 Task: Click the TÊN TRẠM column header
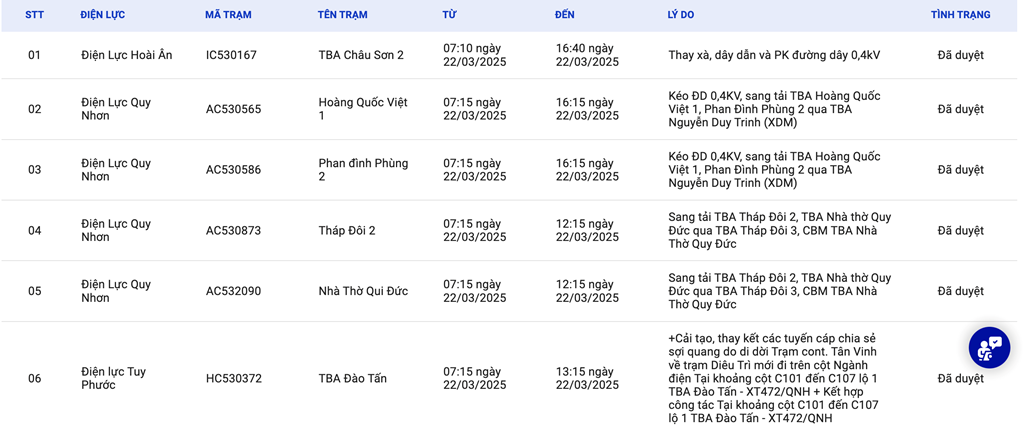tap(342, 15)
